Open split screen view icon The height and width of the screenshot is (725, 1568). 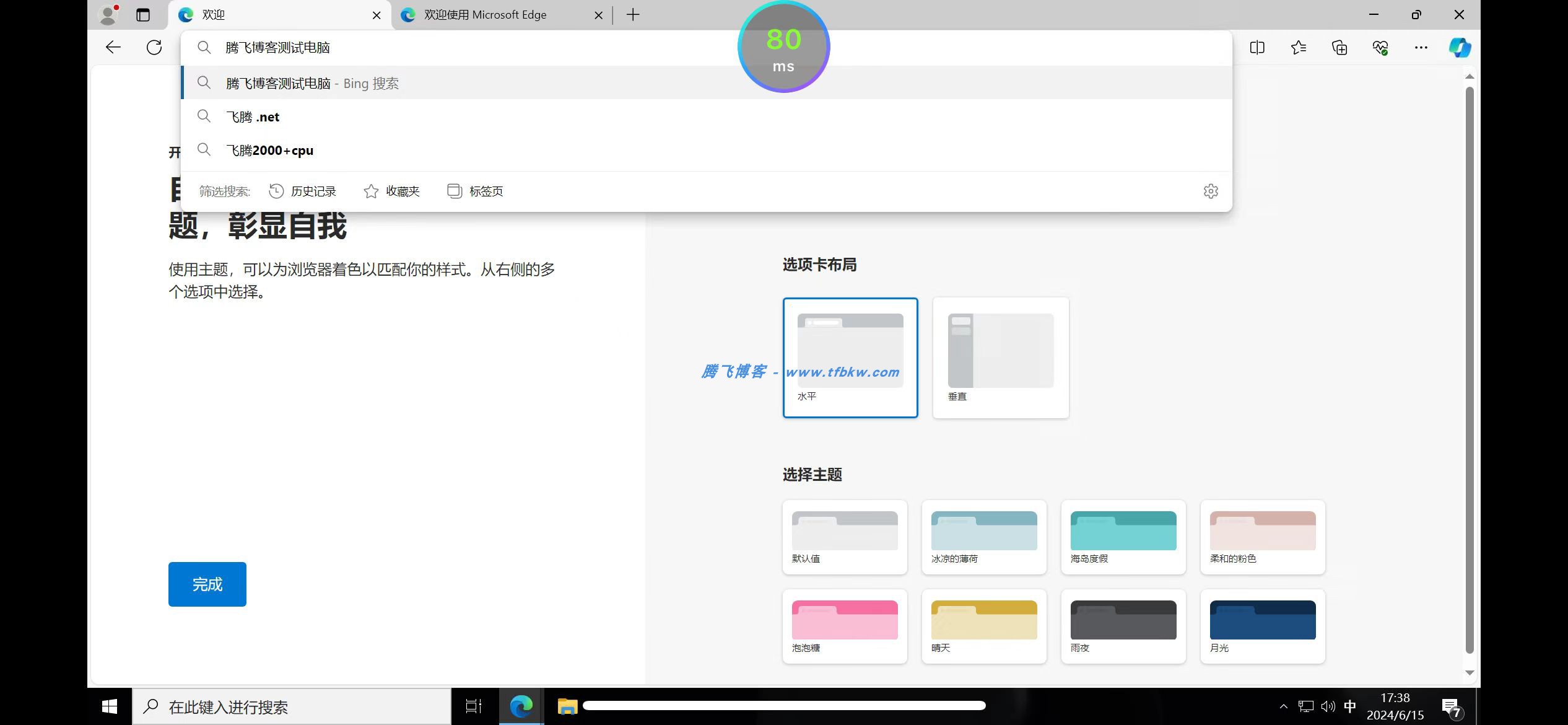tap(1257, 48)
